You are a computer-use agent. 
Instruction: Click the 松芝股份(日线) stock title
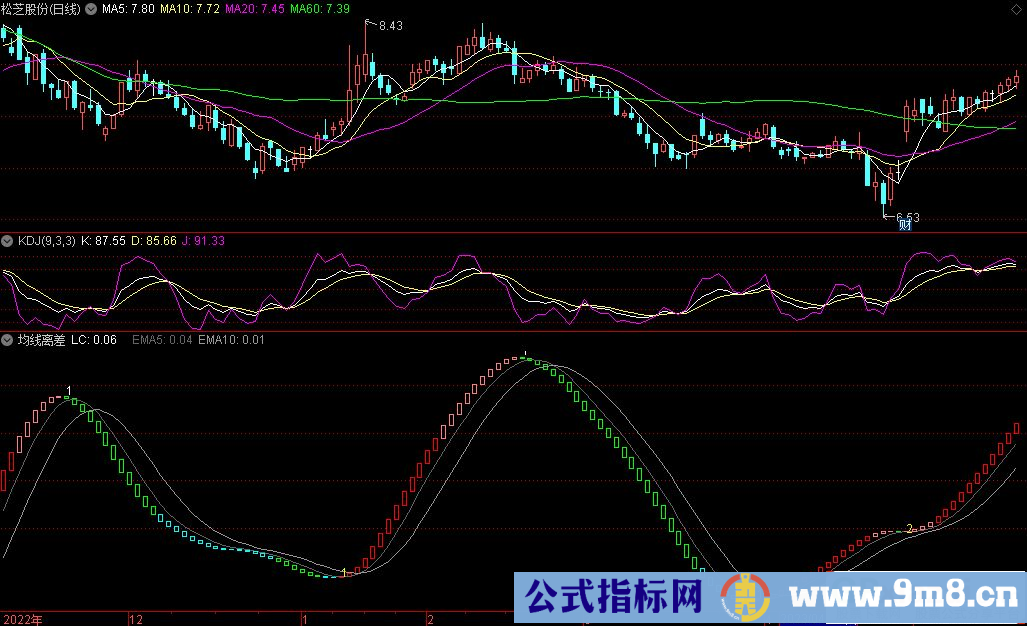point(41,9)
